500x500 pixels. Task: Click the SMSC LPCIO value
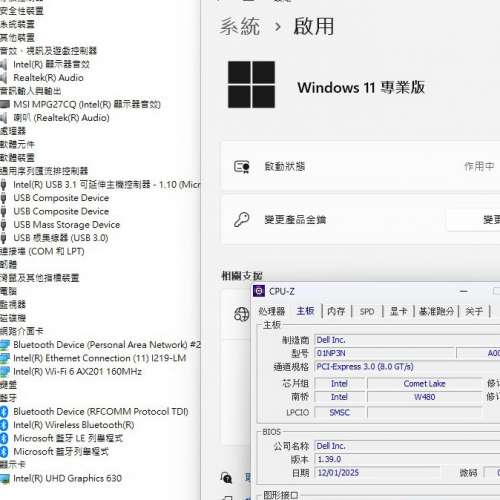pyautogui.click(x=339, y=412)
